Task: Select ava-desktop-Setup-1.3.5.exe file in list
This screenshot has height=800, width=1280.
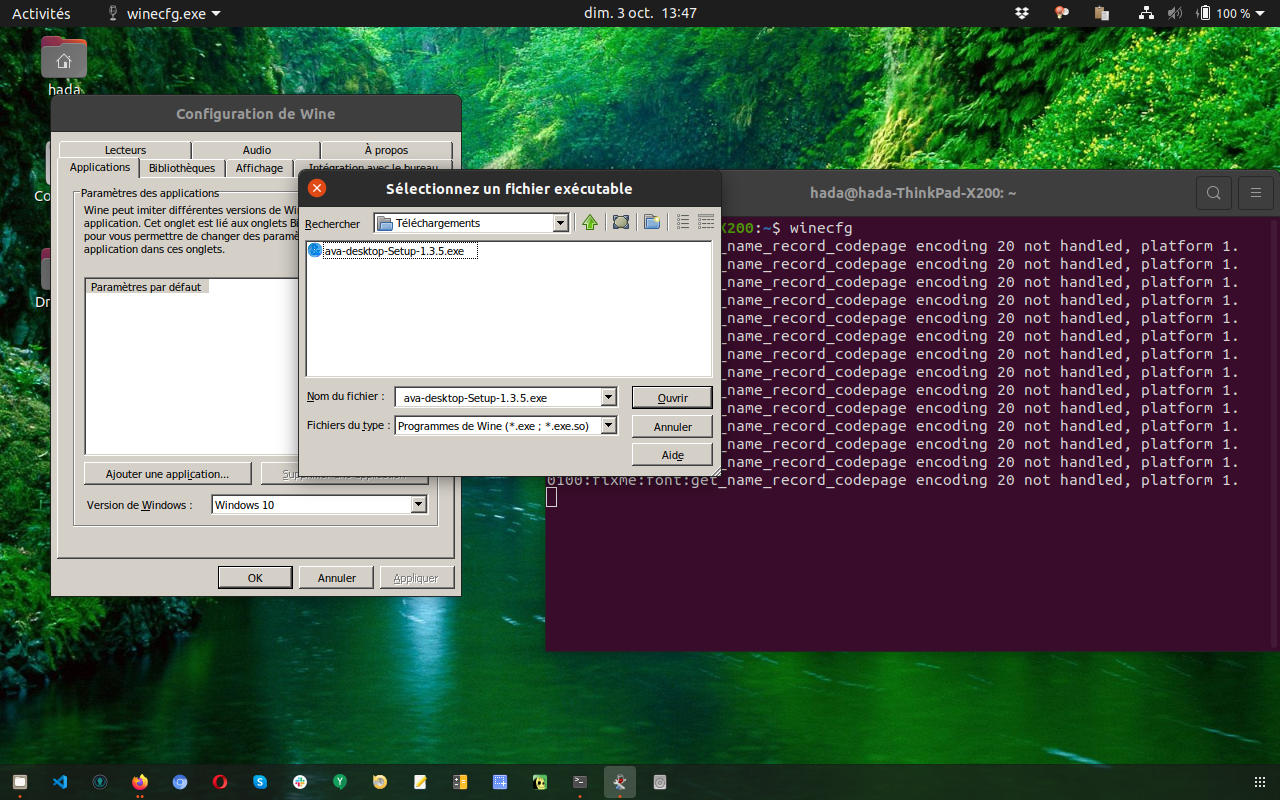Action: point(393,251)
